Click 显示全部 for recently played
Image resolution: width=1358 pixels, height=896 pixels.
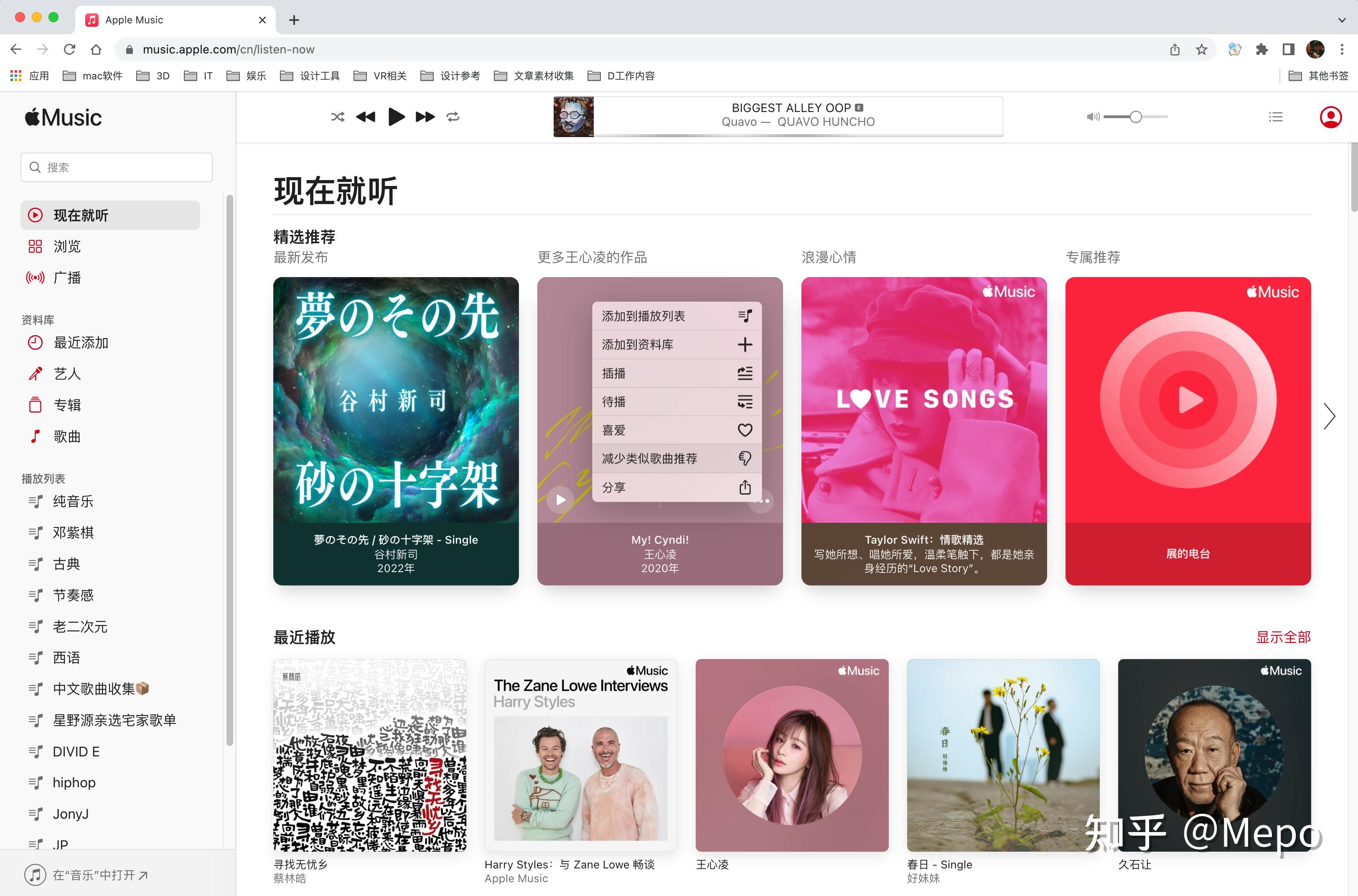tap(1283, 637)
